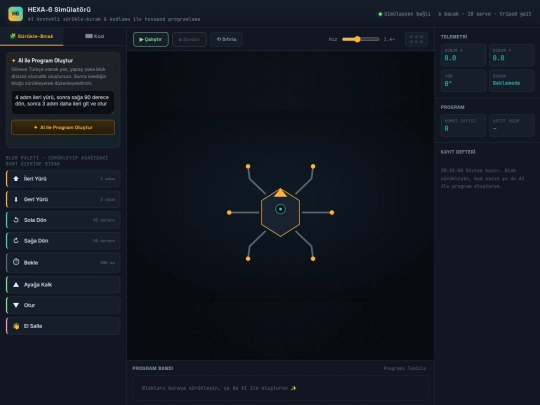Click the Durum Beklemede status card
This screenshot has width=540, height=405.
click(511, 81)
